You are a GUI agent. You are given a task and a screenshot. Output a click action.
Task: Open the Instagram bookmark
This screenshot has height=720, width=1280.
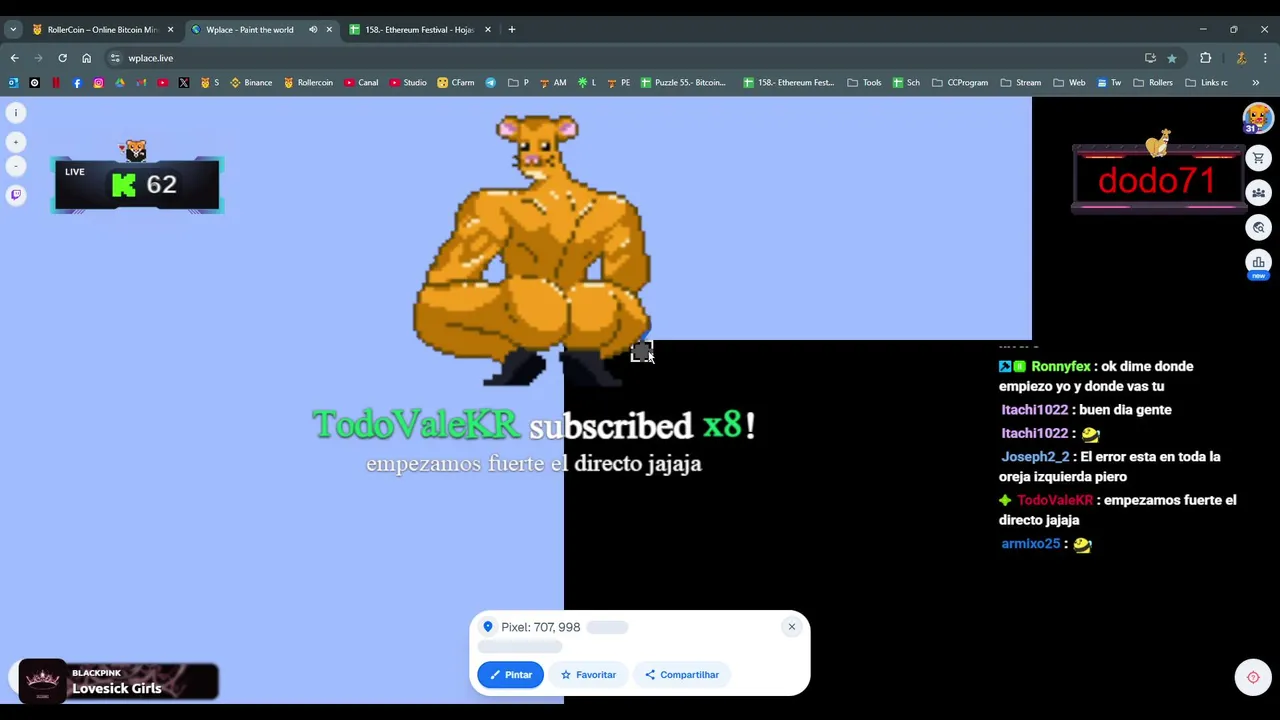coord(98,83)
